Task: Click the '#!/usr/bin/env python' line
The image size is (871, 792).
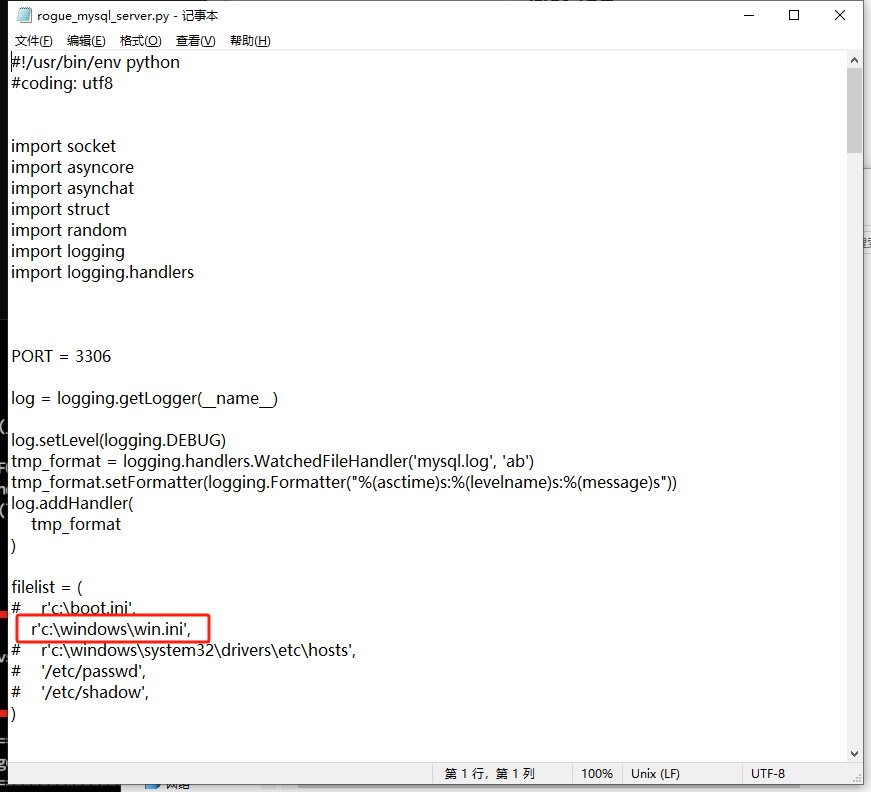Action: [96, 62]
